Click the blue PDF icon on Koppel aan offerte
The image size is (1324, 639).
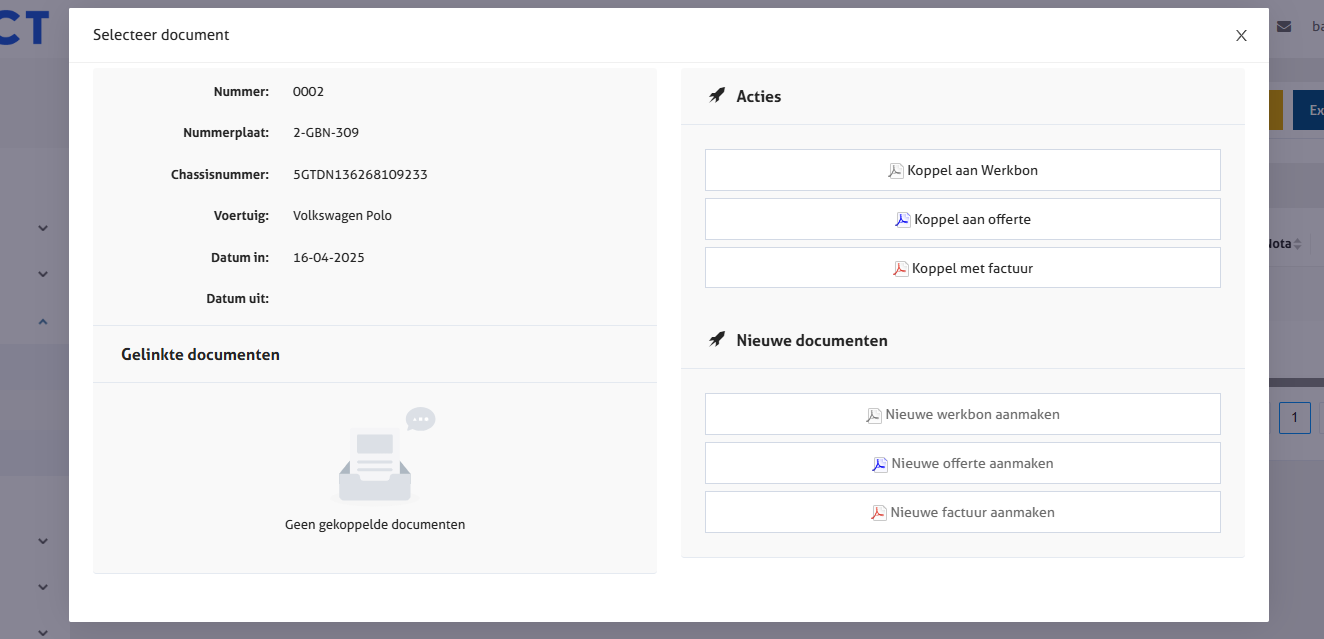[903, 220]
